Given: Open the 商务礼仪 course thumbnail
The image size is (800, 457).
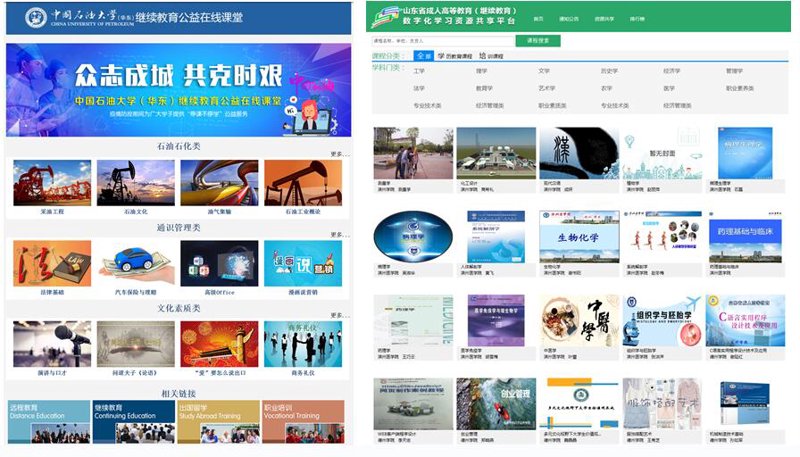Looking at the screenshot, I should point(303,344).
